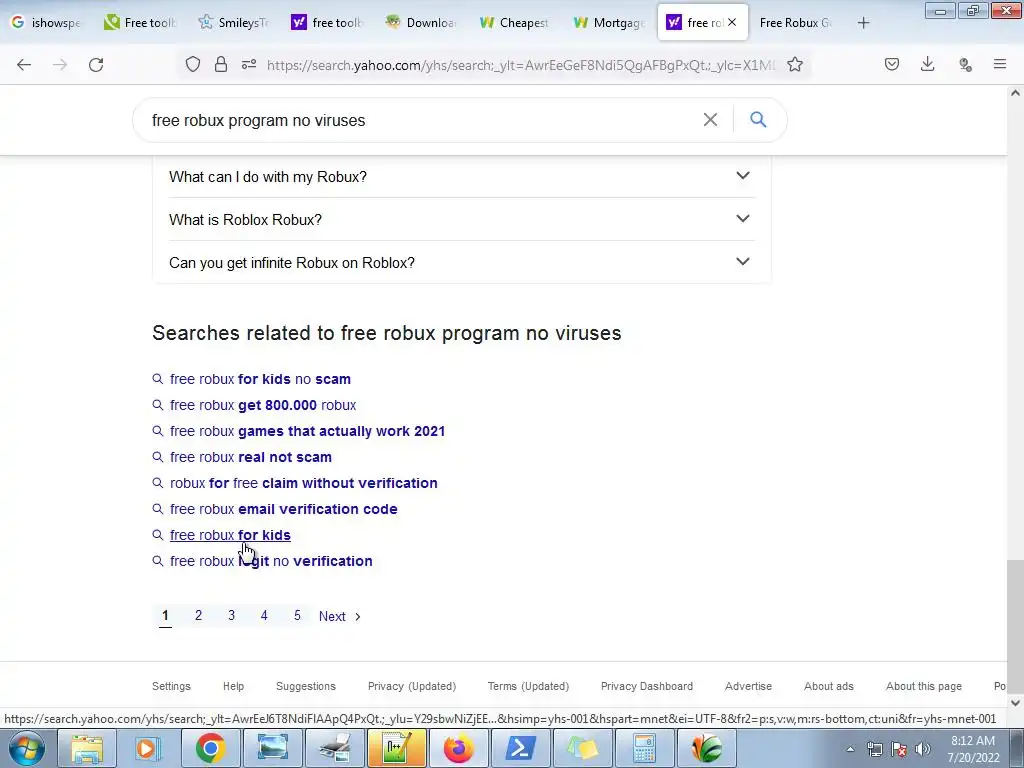Viewport: 1024px width, 768px height.
Task: Reload the current page
Action: click(96, 64)
